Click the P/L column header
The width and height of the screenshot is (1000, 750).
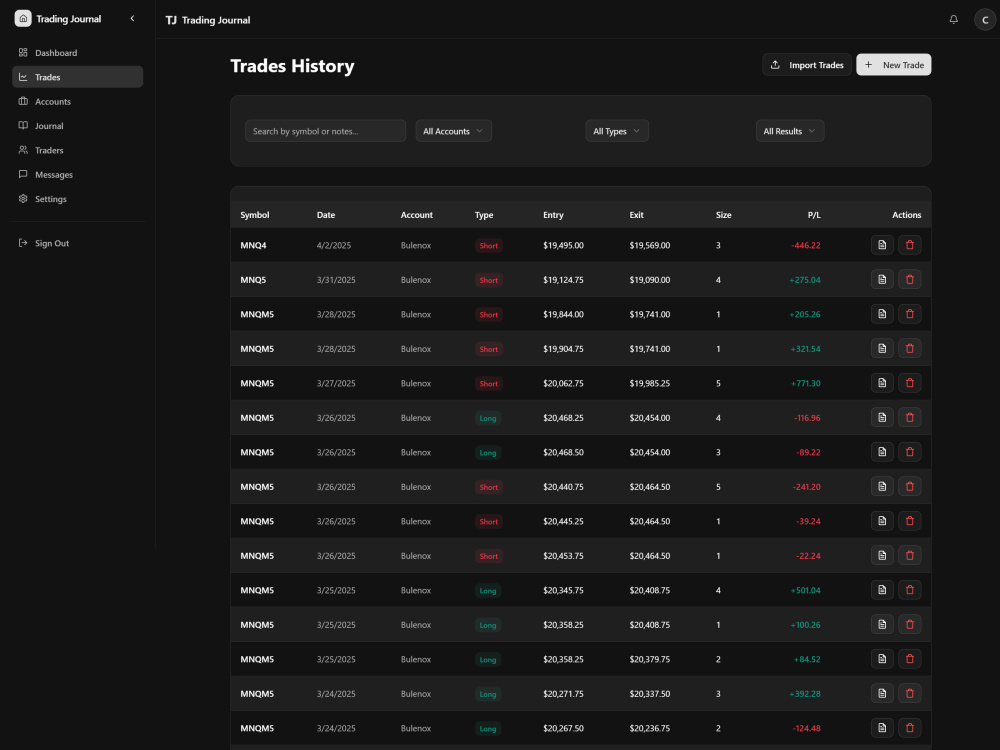pos(814,215)
